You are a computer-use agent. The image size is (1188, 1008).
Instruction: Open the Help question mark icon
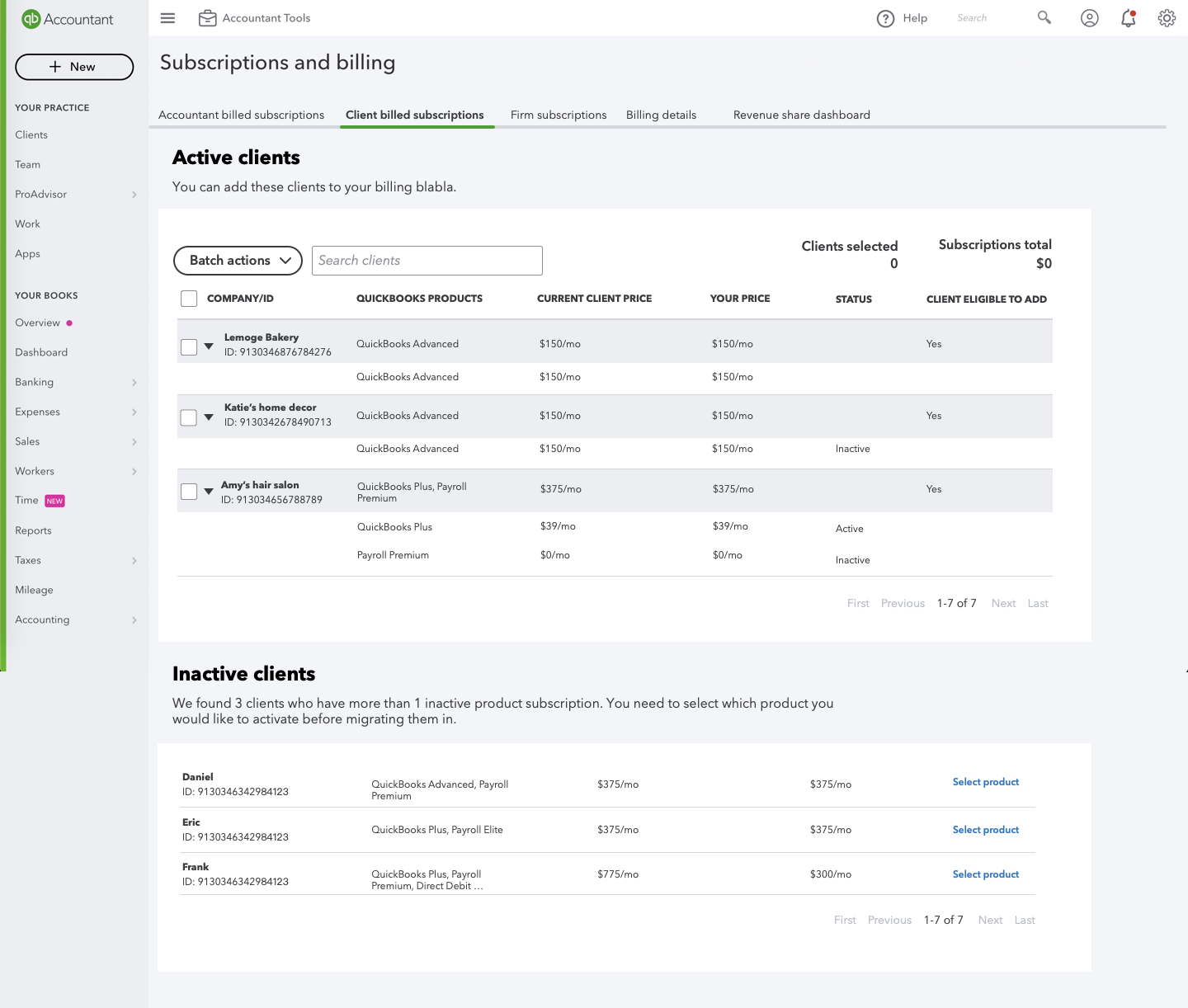click(x=885, y=19)
